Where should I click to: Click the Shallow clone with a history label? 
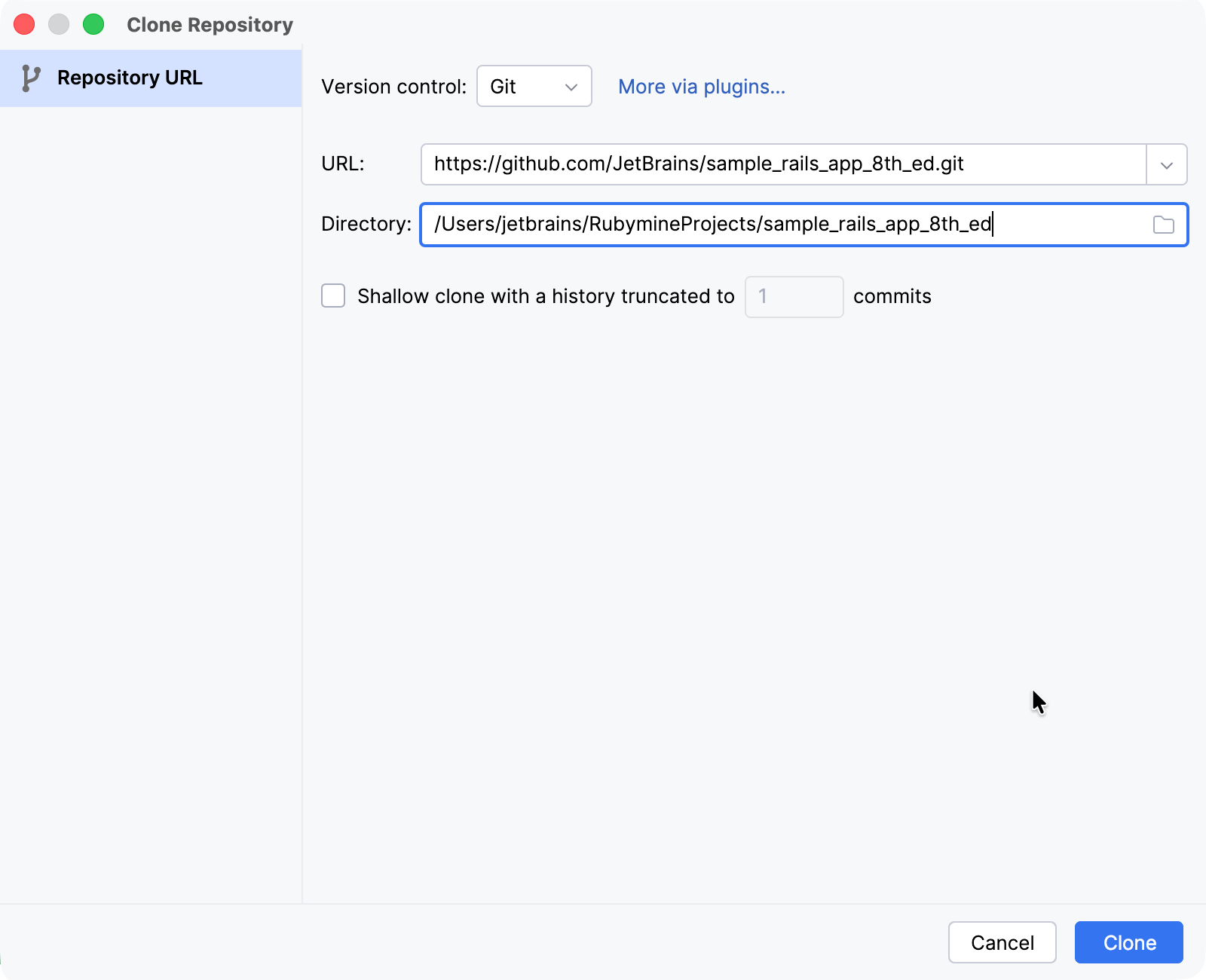pos(546,296)
